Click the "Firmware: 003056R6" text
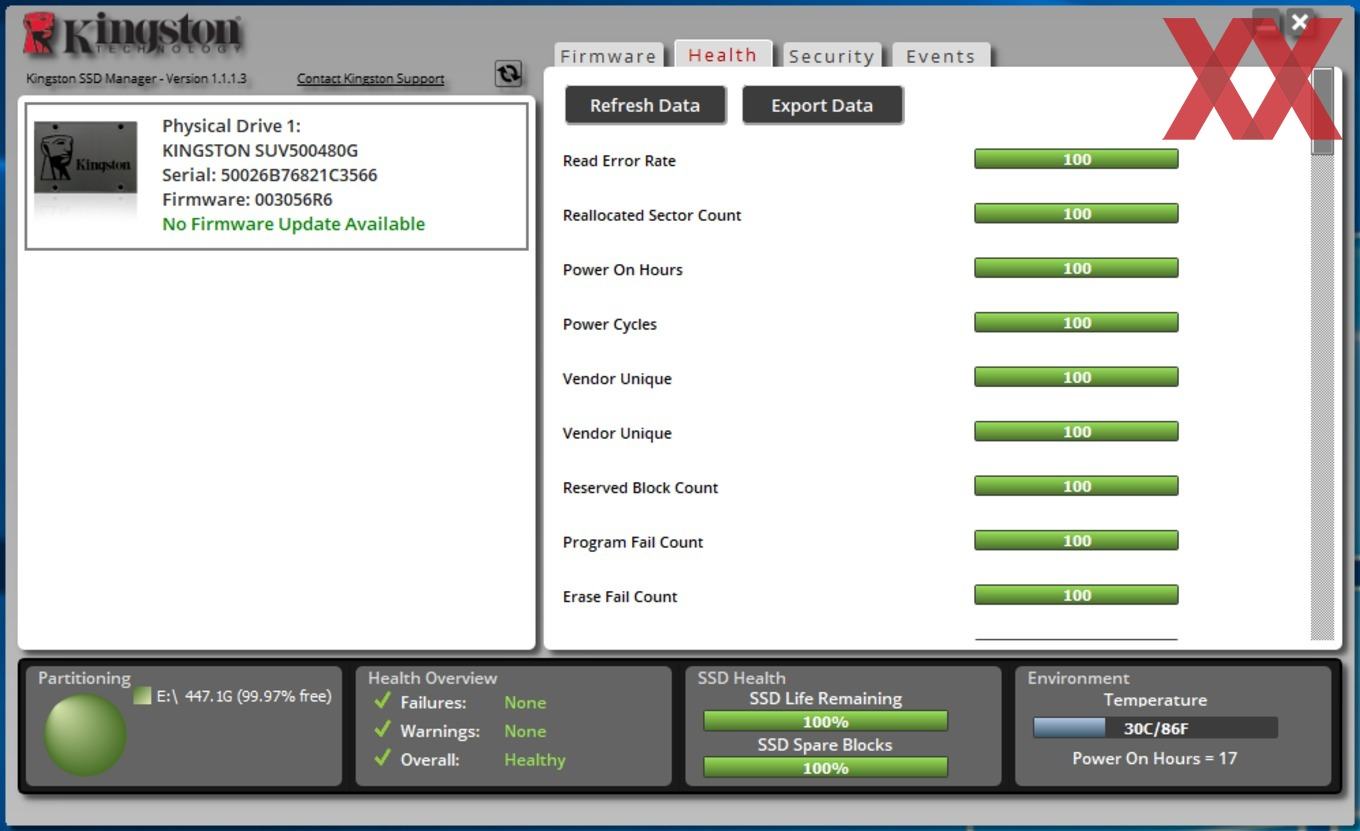Viewport: 1360px width, 831px height. coord(247,199)
